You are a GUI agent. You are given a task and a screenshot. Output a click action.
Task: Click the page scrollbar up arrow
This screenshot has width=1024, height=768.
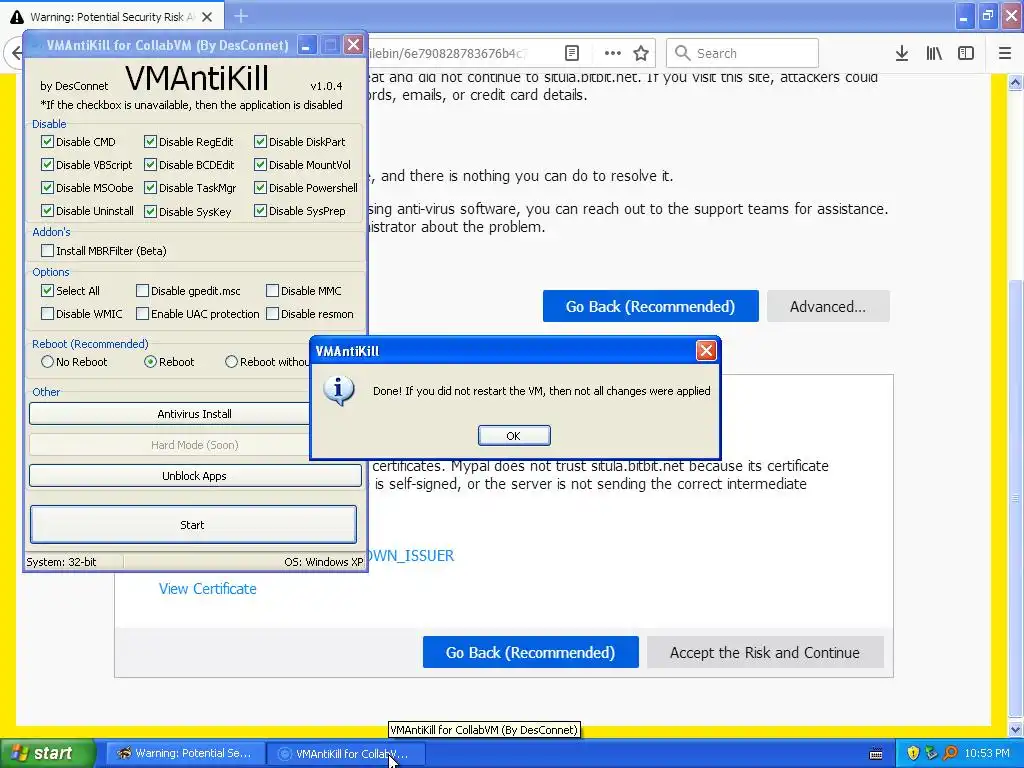[x=1015, y=82]
